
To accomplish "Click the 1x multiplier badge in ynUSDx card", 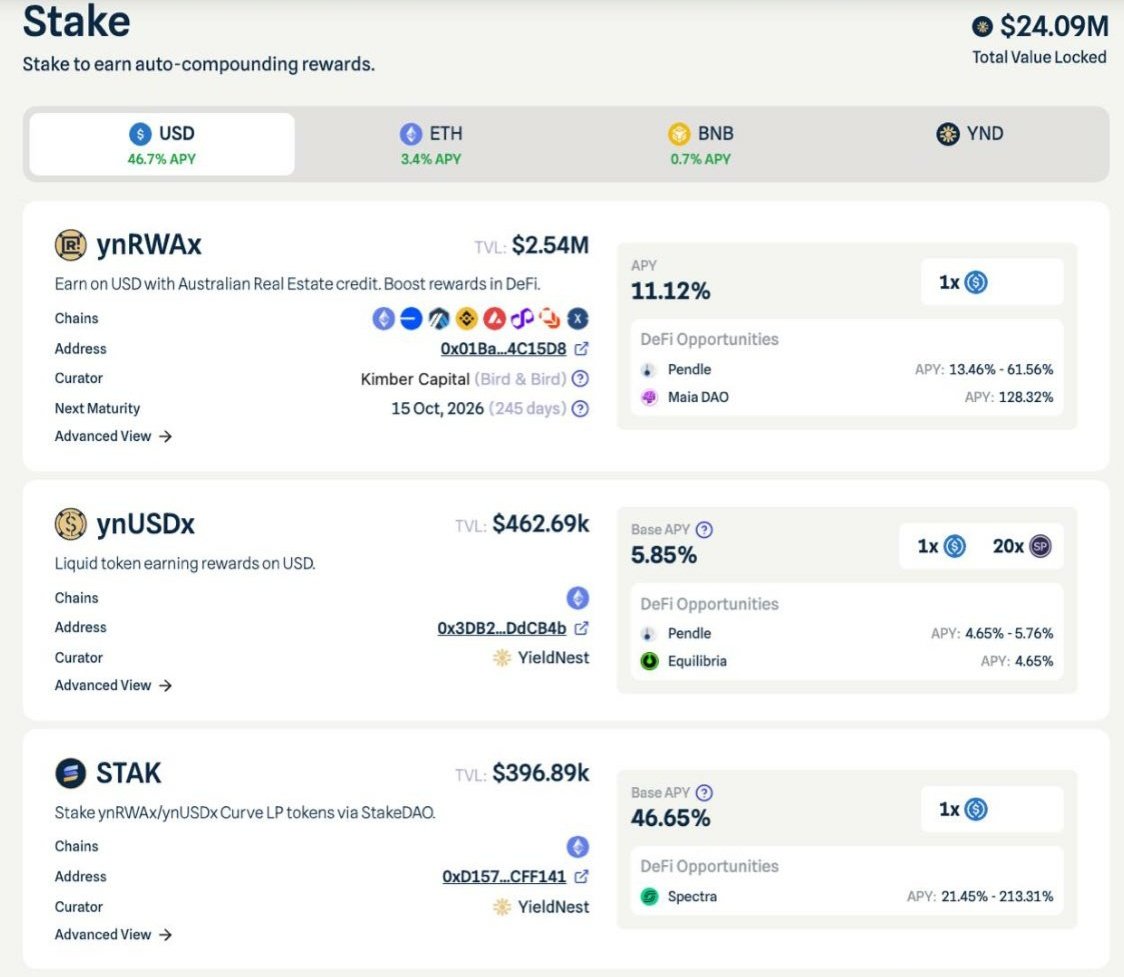I will tap(941, 546).
